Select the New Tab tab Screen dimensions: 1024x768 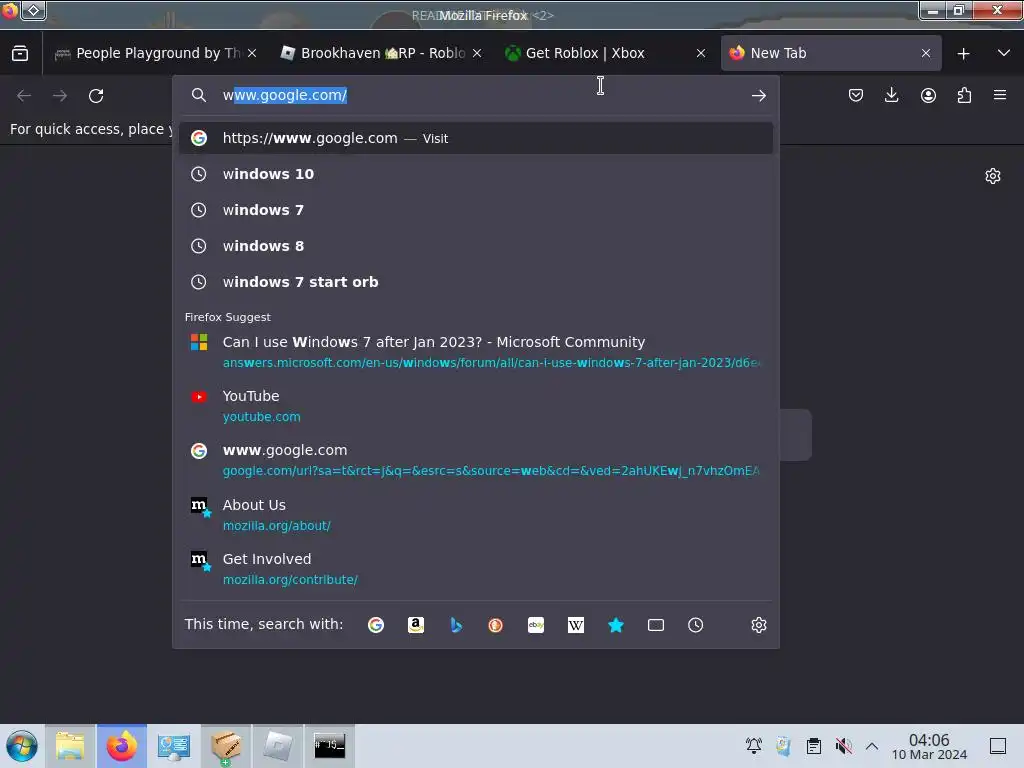tap(831, 53)
